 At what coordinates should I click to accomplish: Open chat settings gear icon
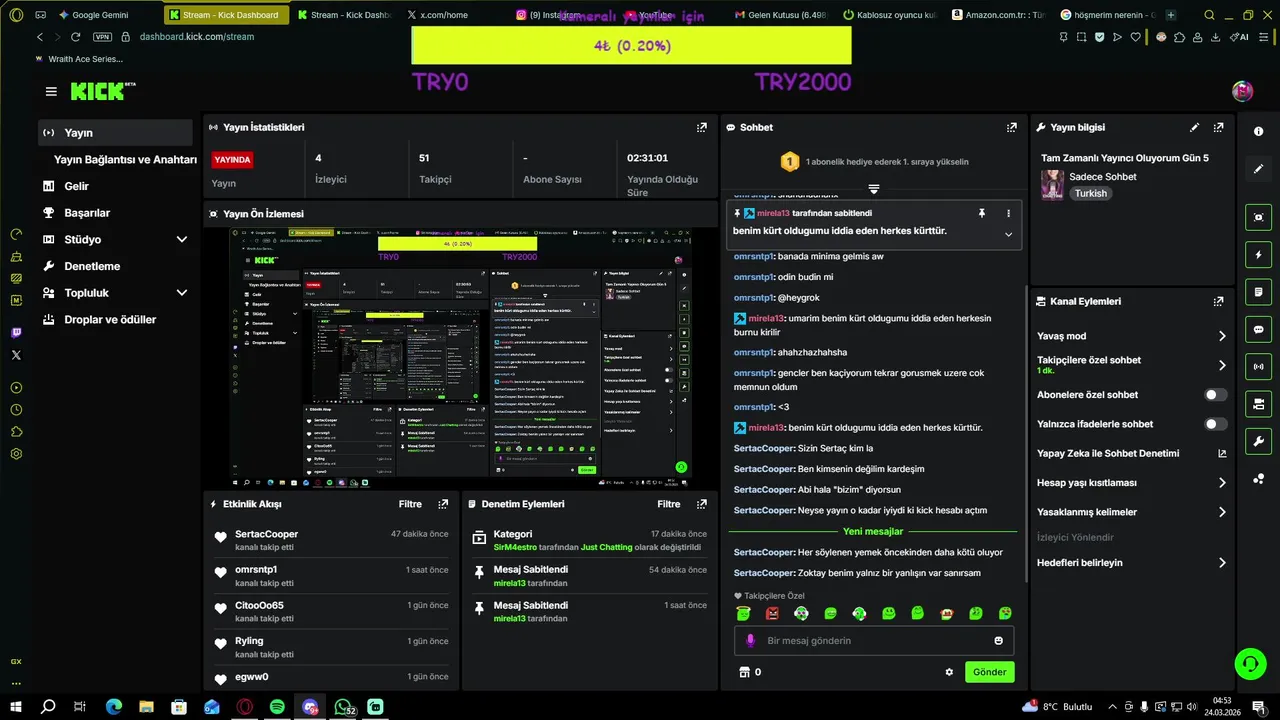click(949, 672)
